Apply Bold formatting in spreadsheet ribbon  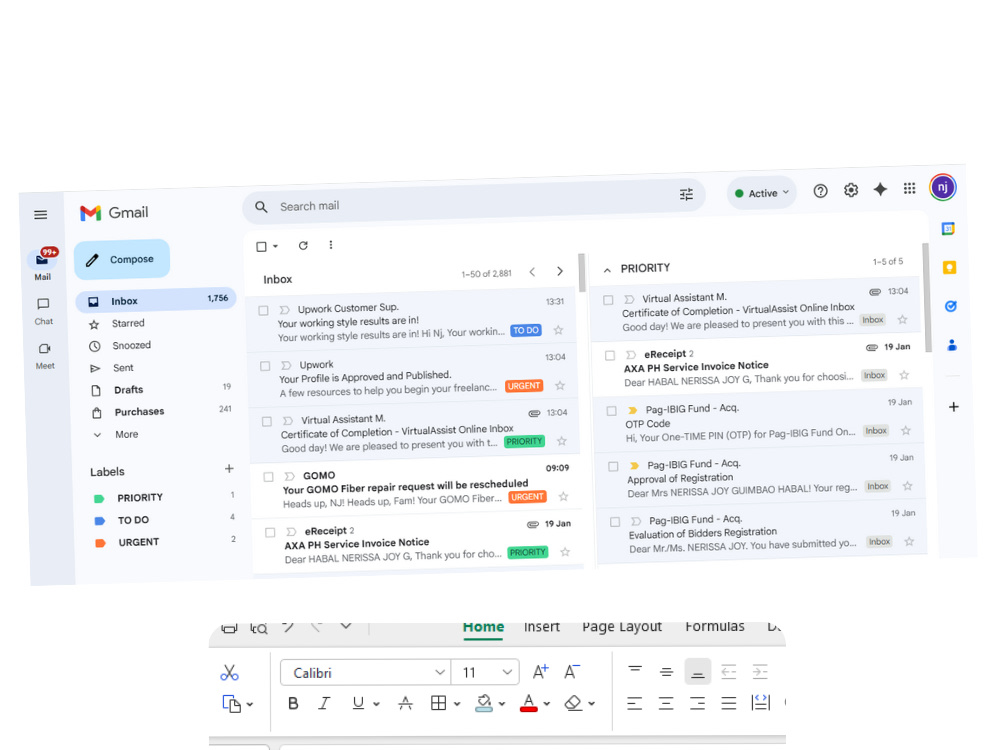[293, 703]
